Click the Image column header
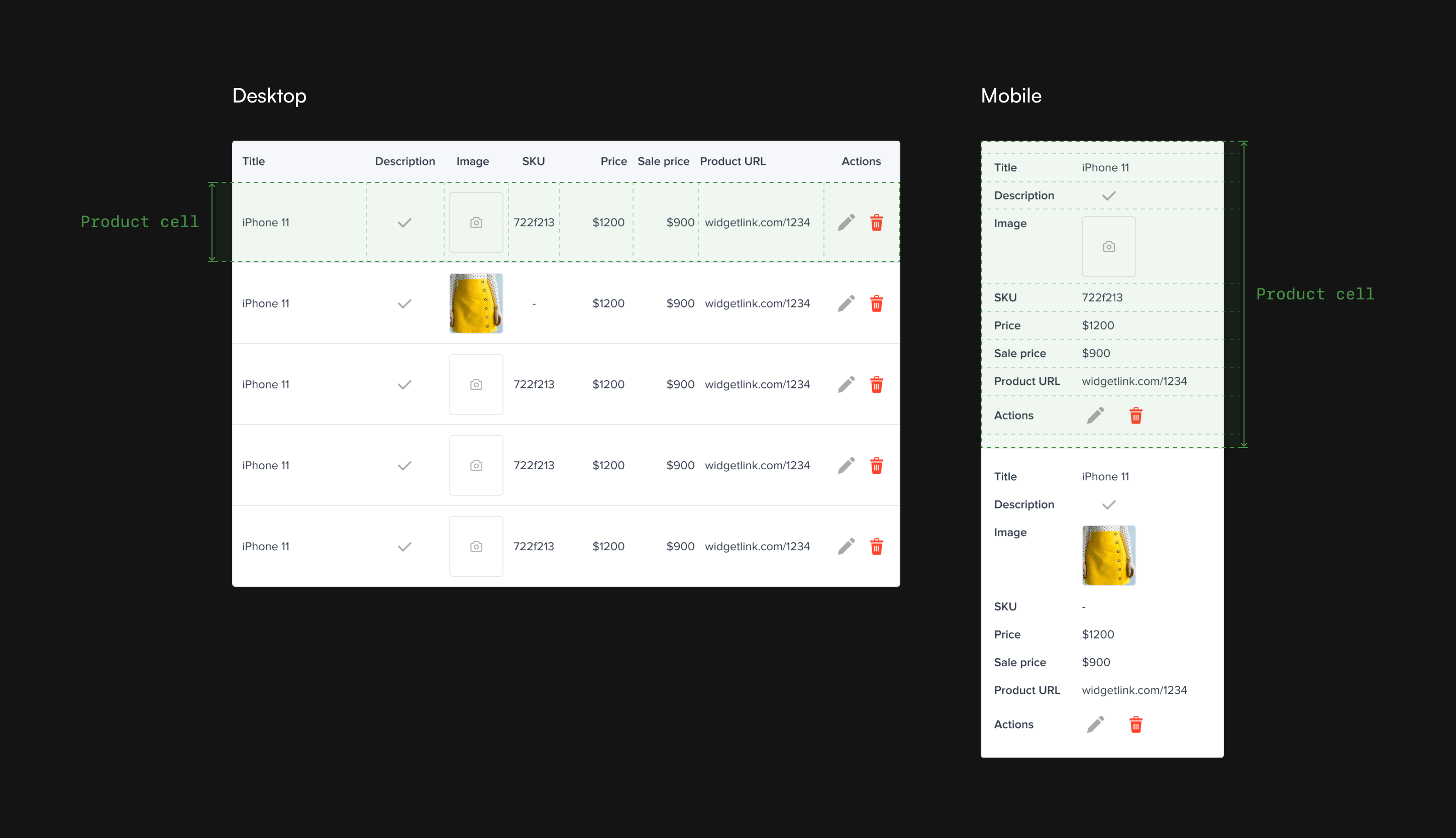The image size is (1456, 838). point(472,161)
